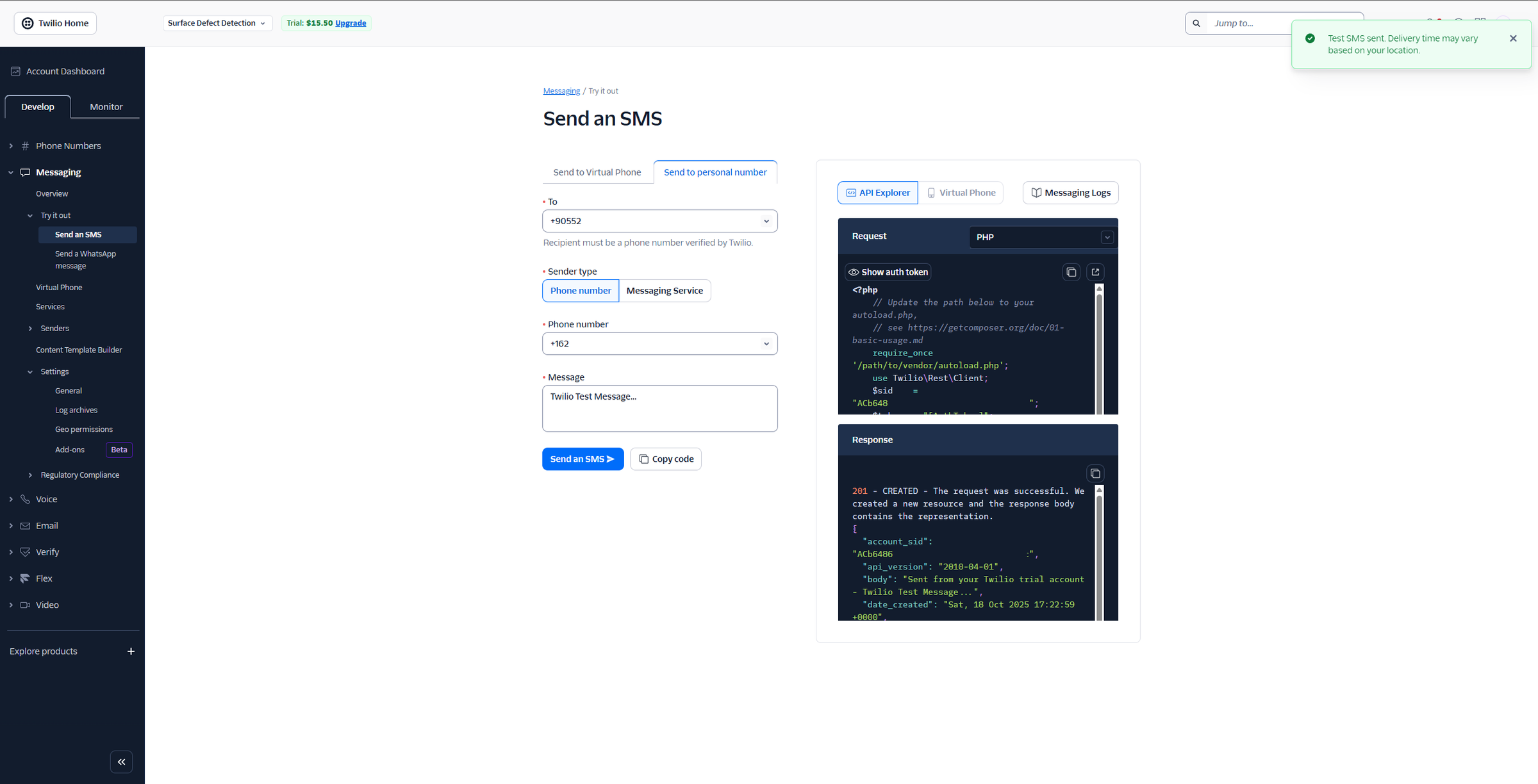Click the Copy code button
Screen dimensions: 1538x784
click(x=666, y=459)
